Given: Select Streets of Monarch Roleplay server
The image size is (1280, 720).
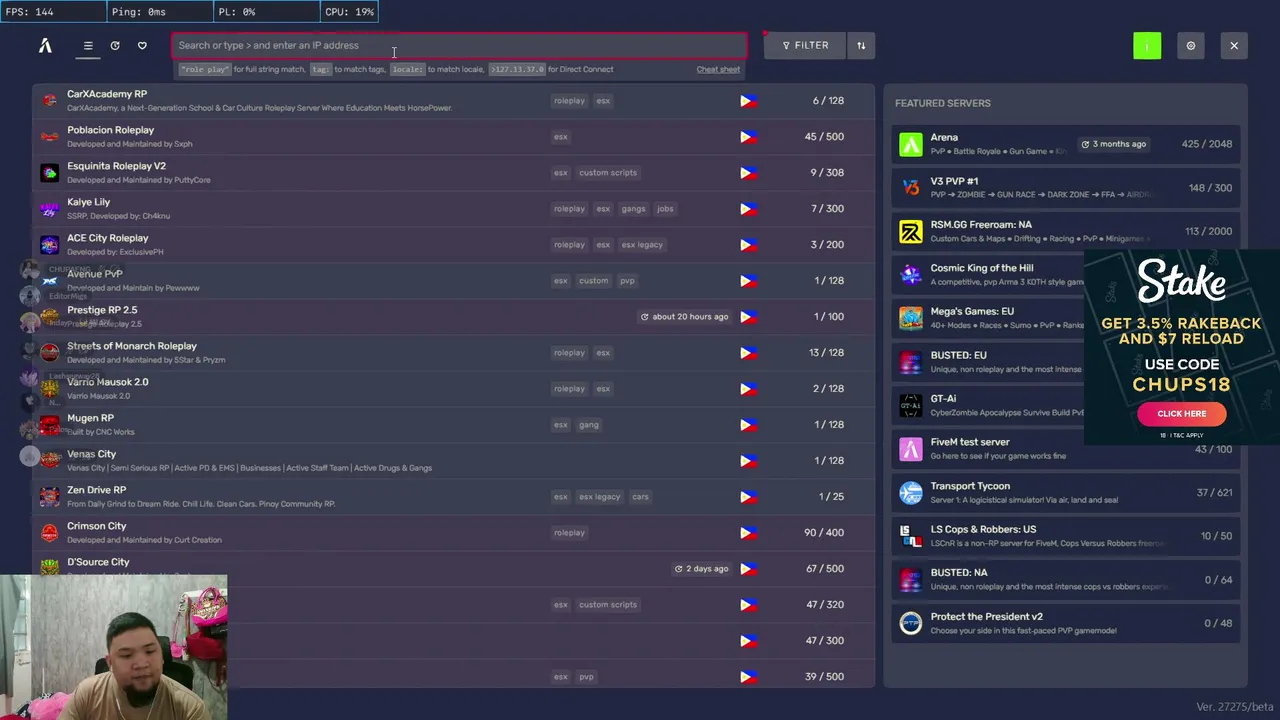Looking at the screenshot, I should pos(453,352).
